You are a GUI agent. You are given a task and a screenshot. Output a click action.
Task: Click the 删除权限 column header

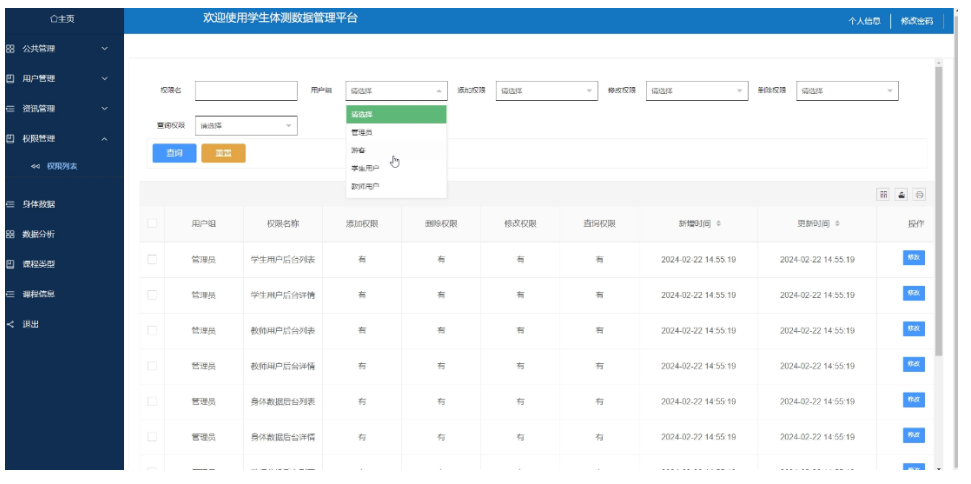coord(441,224)
